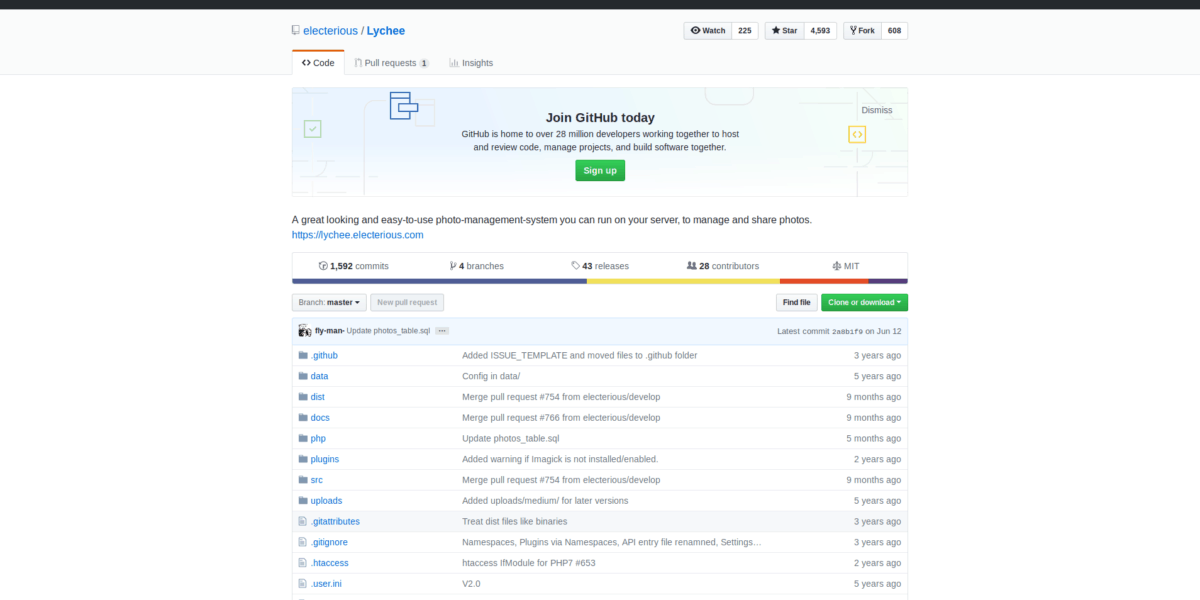Open the Branch: master dropdown
1200x600 pixels.
(x=328, y=302)
